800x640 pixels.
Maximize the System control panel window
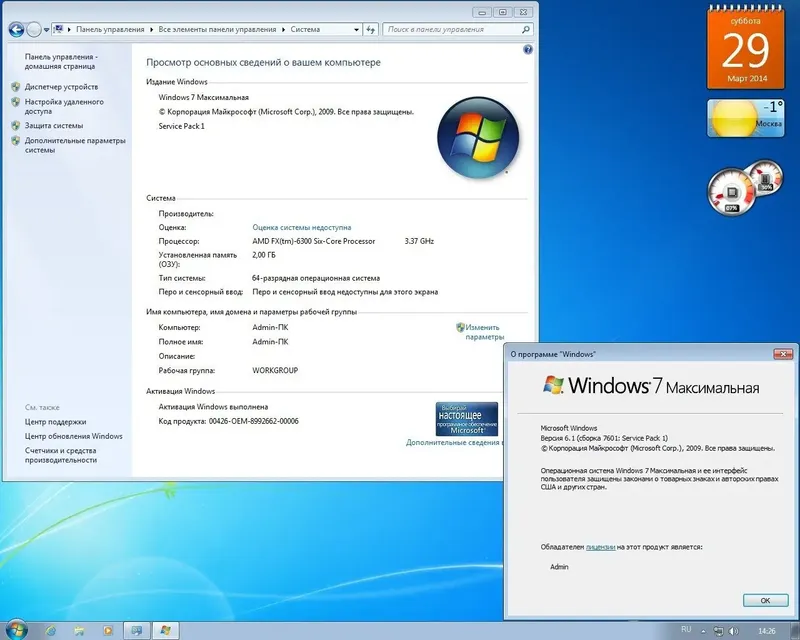point(503,12)
